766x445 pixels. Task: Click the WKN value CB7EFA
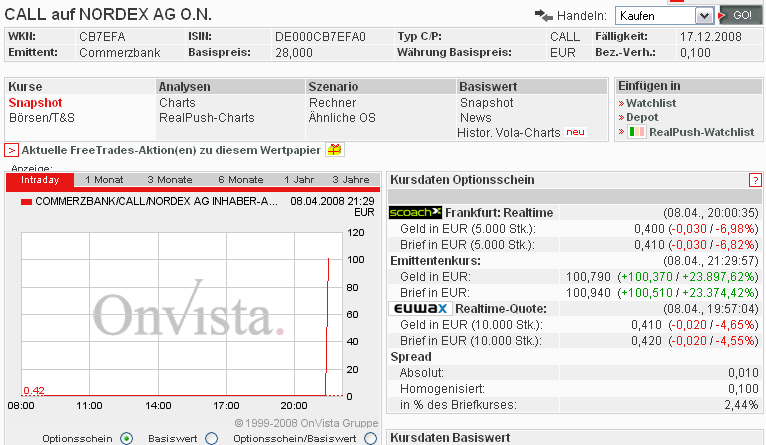(x=102, y=37)
